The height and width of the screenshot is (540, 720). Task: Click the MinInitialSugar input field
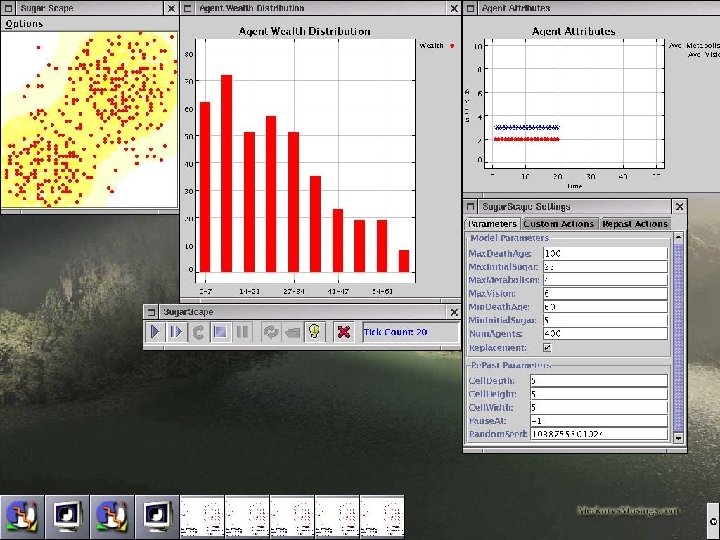click(605, 320)
